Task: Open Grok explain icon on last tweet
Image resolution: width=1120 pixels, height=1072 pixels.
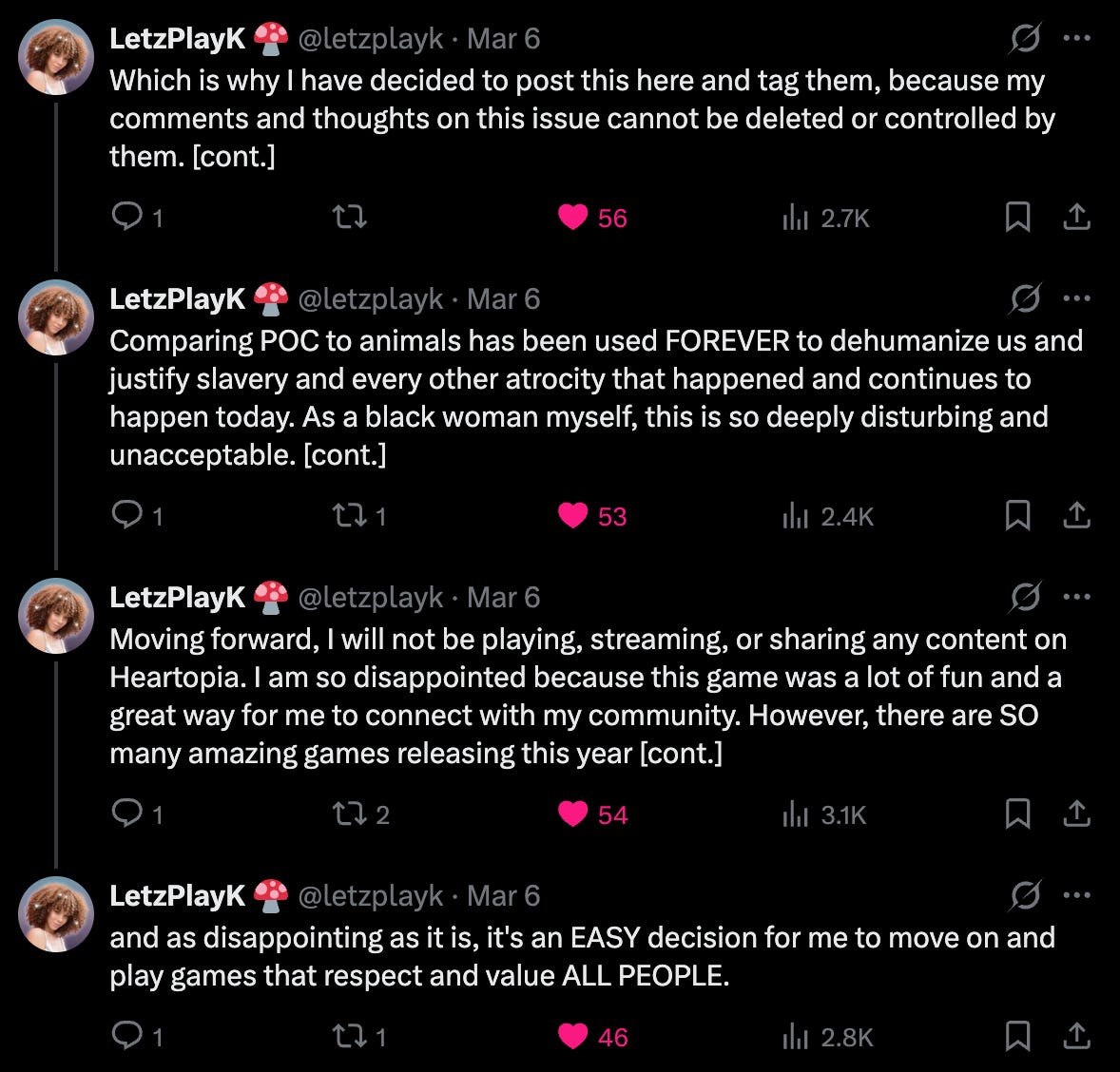Action: [x=1025, y=895]
